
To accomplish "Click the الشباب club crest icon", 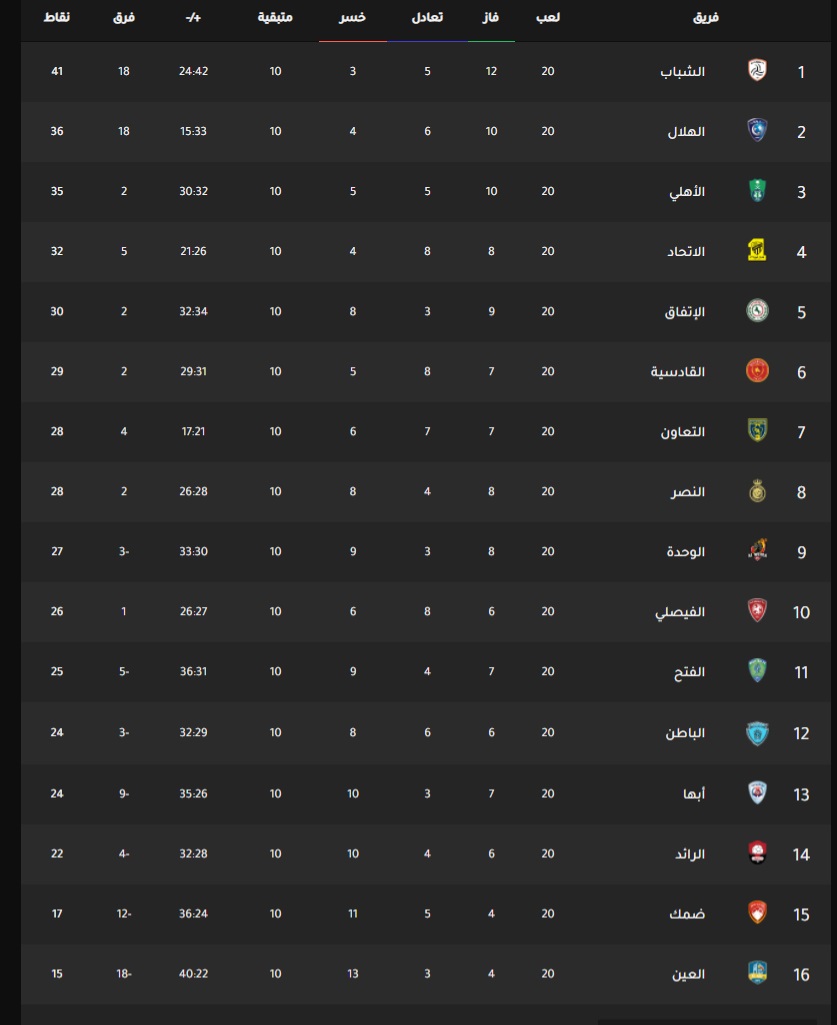I will [757, 71].
